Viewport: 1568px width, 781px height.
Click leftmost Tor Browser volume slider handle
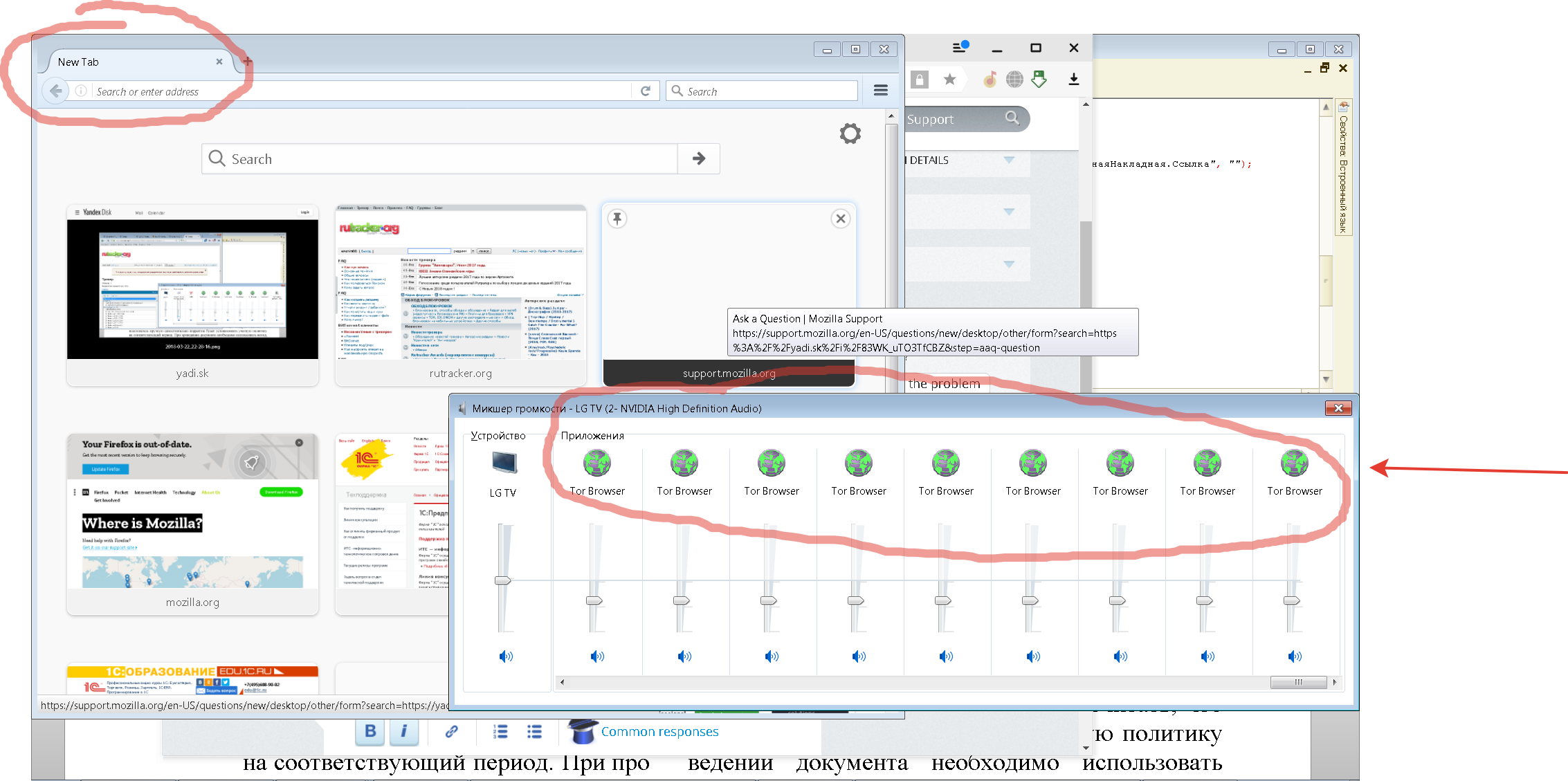coord(594,600)
